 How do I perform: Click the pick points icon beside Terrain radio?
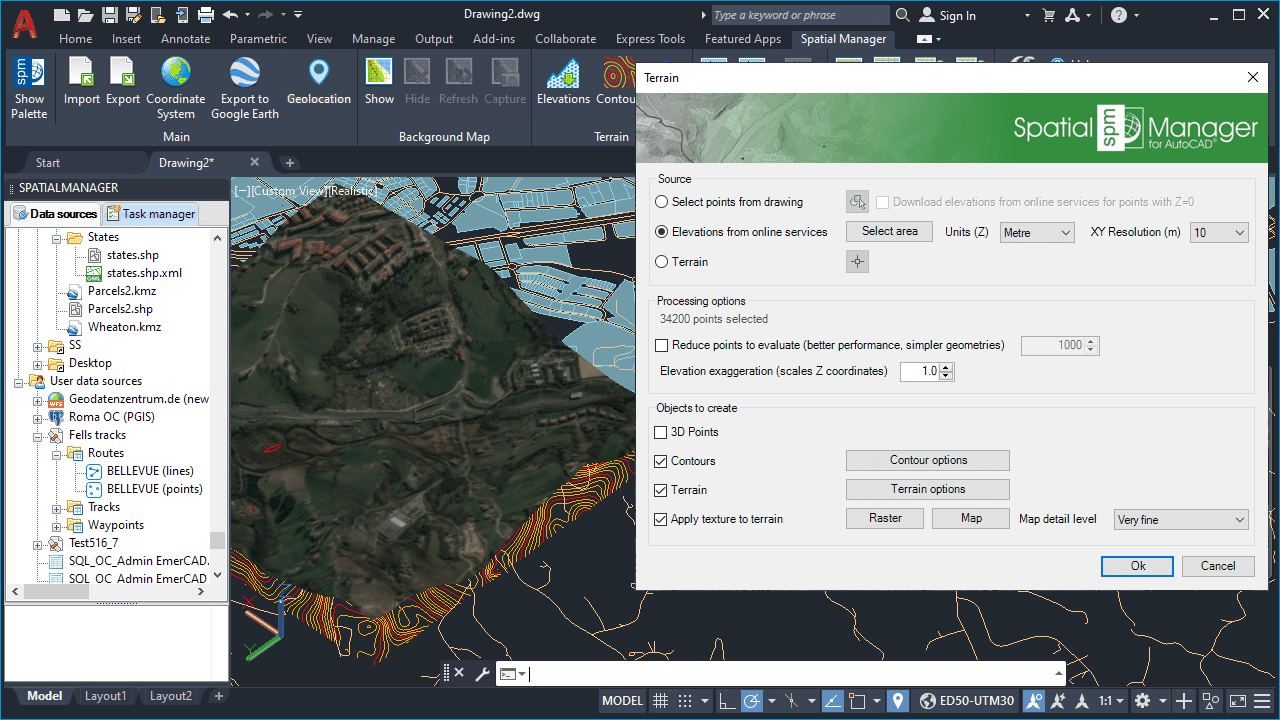857,262
